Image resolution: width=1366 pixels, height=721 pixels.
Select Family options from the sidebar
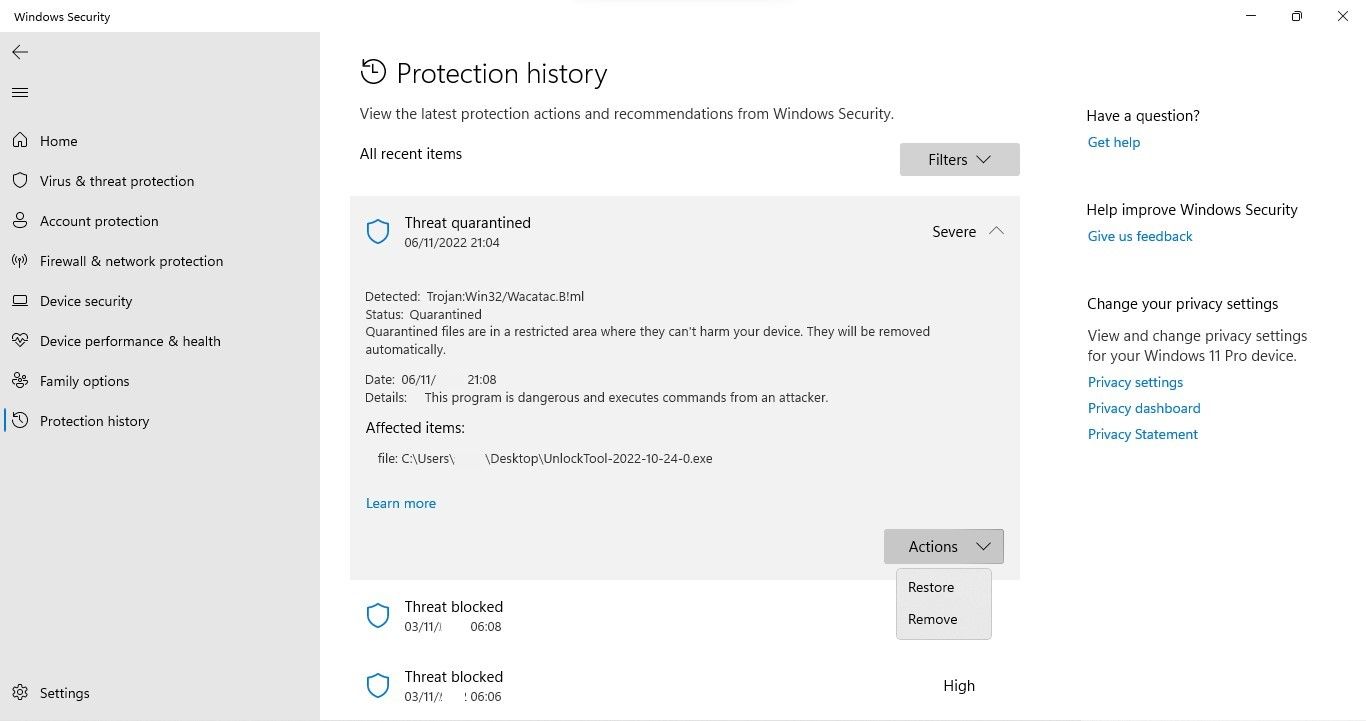pos(84,381)
